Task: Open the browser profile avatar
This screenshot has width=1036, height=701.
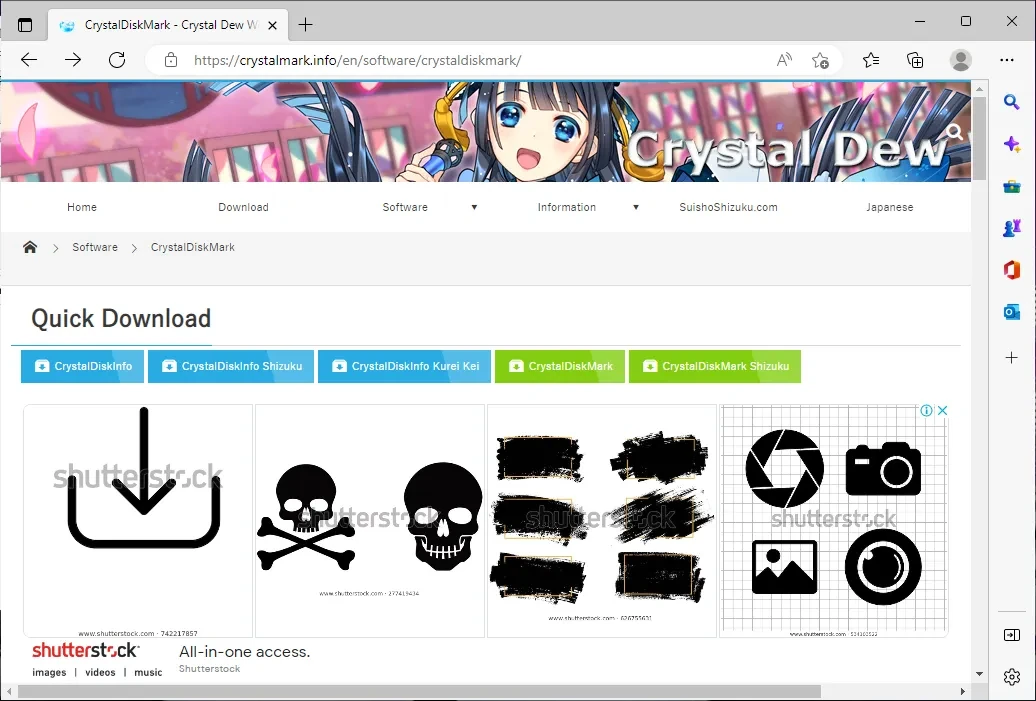Action: [960, 60]
